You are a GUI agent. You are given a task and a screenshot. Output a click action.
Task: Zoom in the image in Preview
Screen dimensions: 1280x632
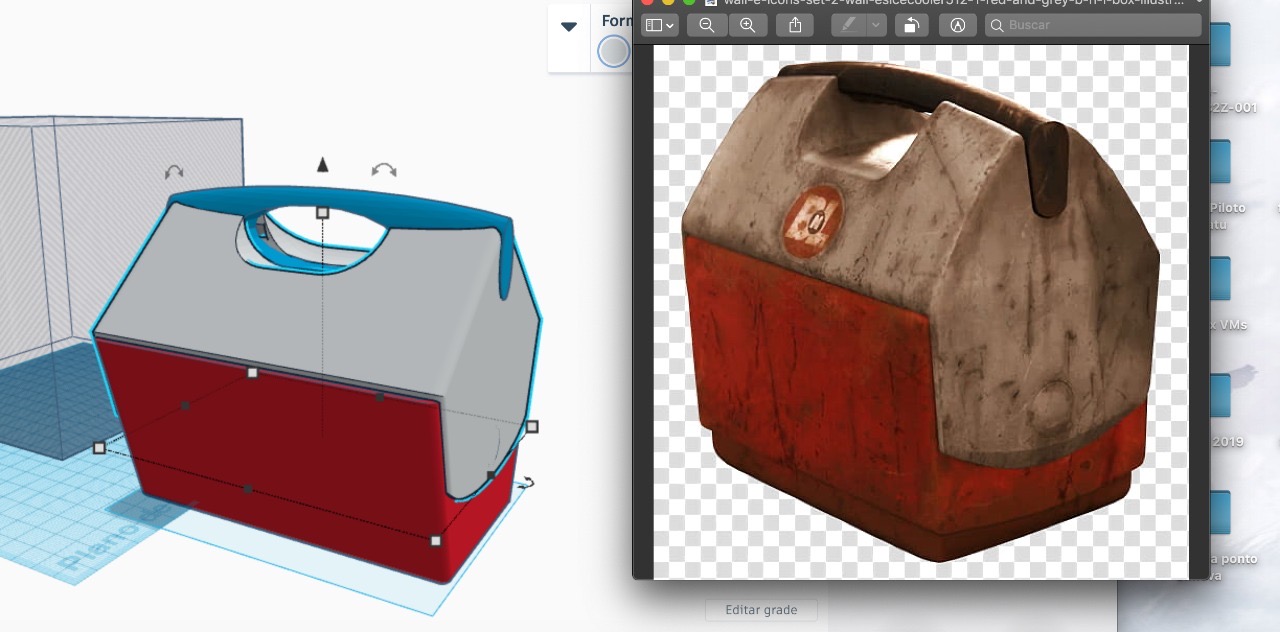[x=747, y=25]
